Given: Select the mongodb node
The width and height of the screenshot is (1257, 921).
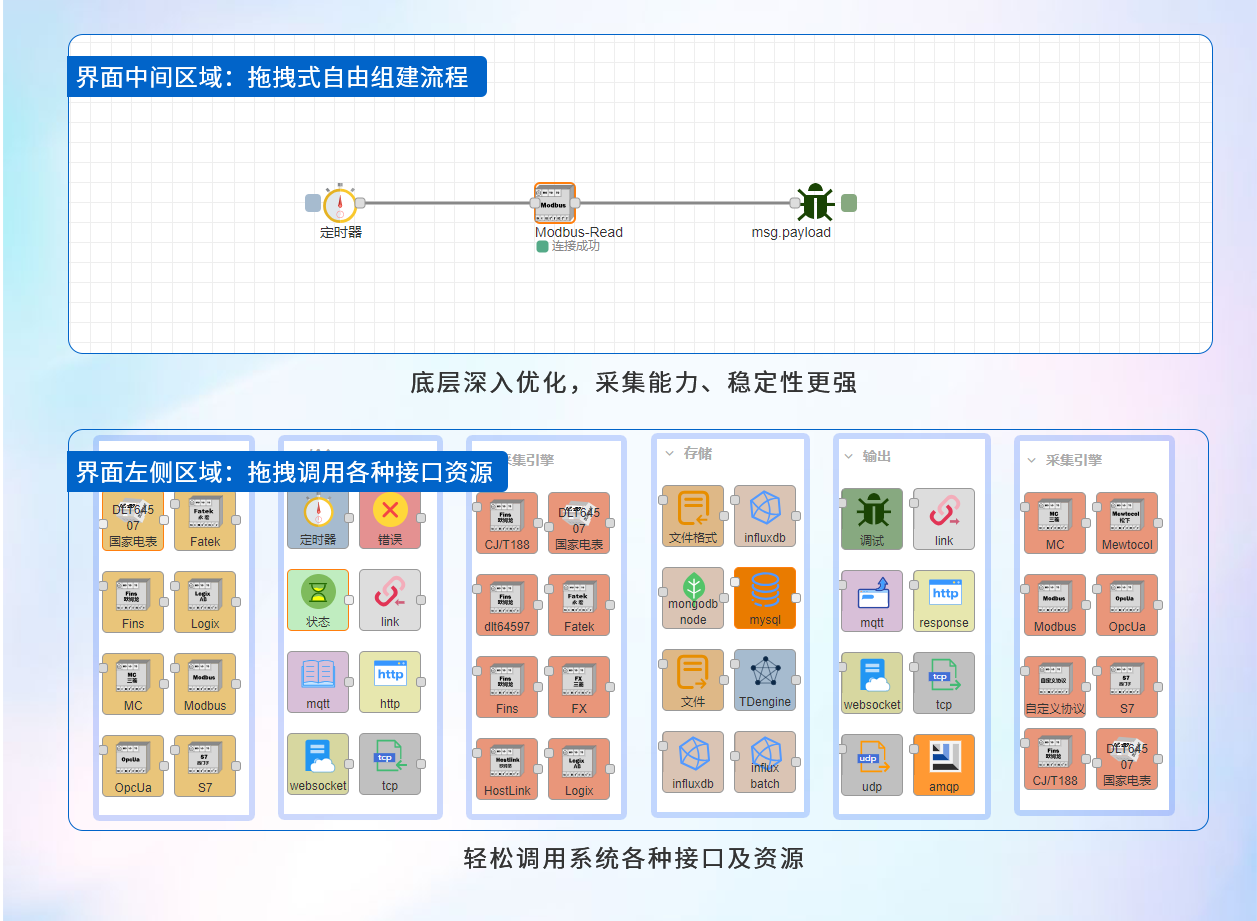Looking at the screenshot, I should [693, 598].
